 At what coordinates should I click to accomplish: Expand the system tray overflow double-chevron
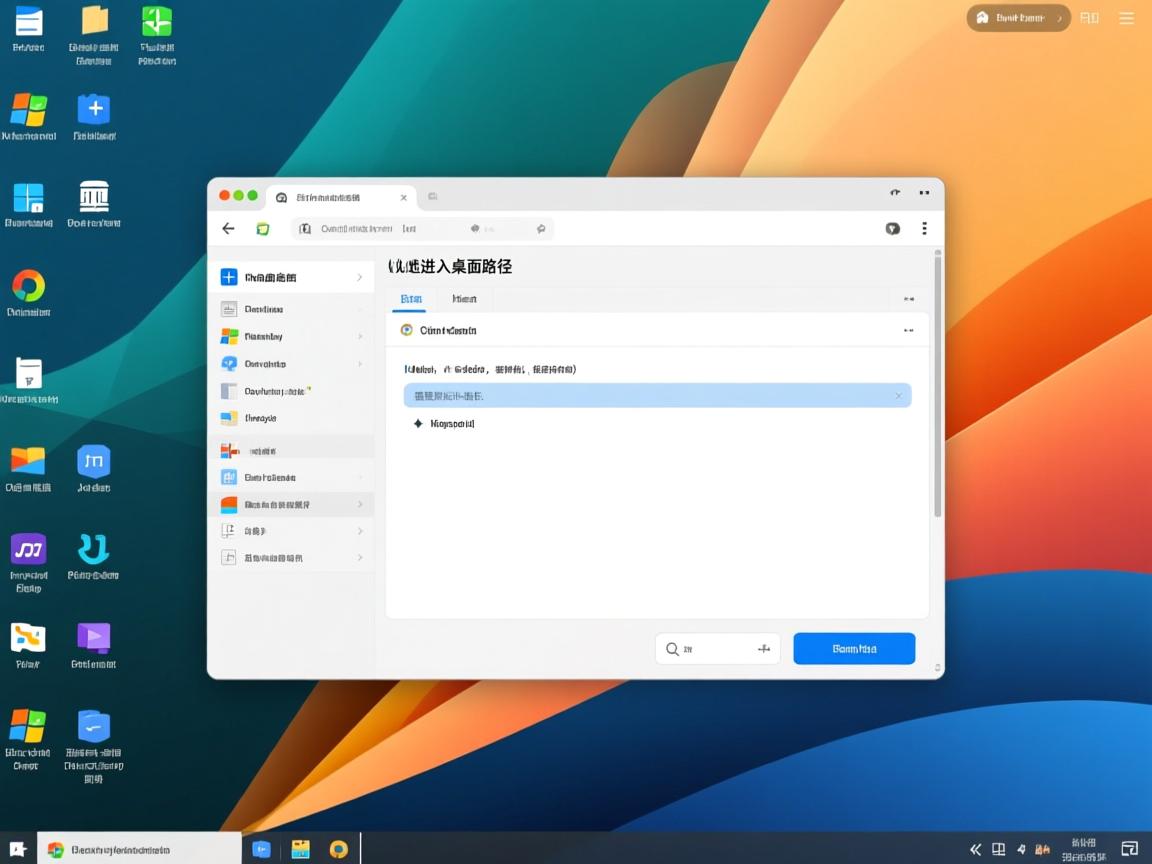pos(976,849)
